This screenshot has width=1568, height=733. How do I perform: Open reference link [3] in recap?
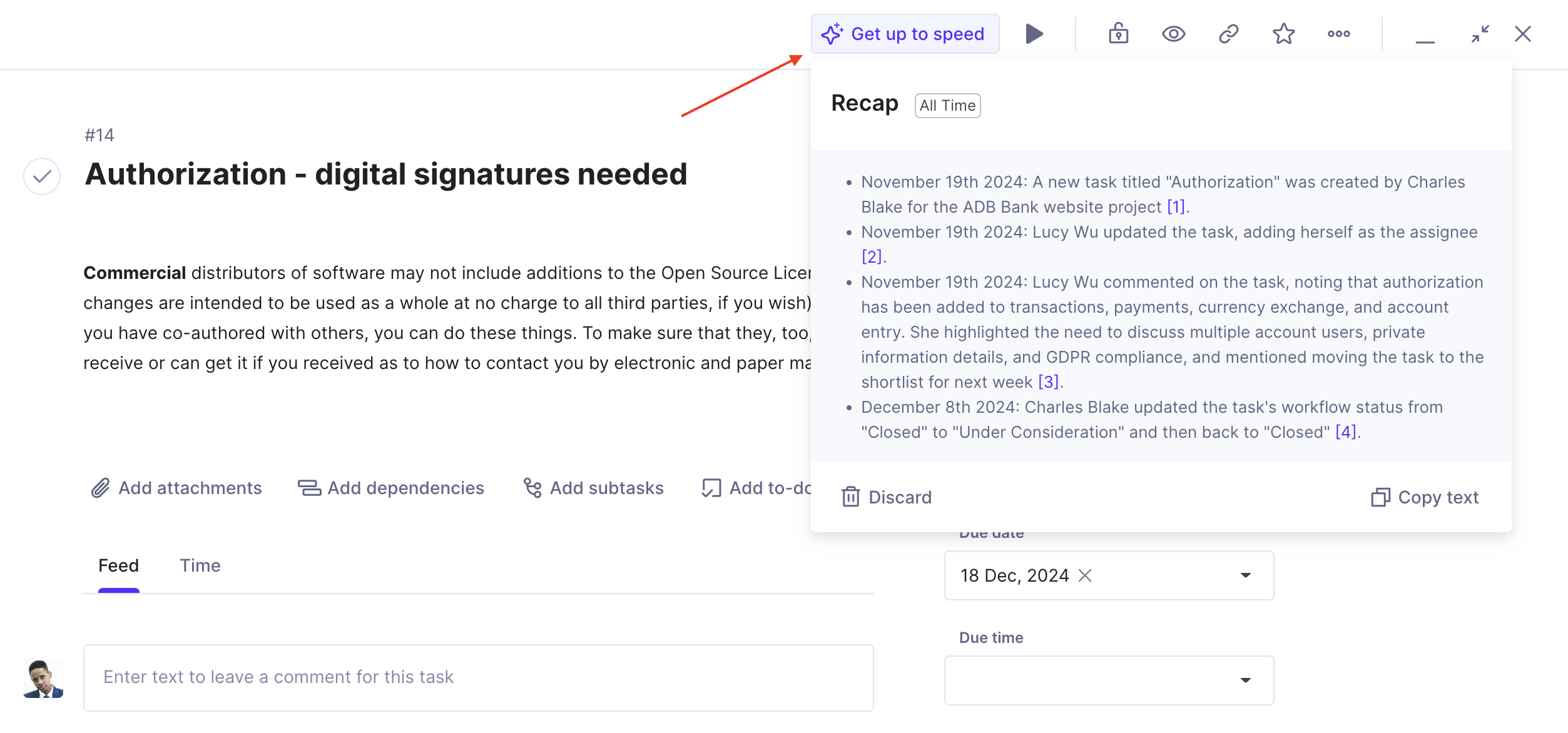(1049, 382)
